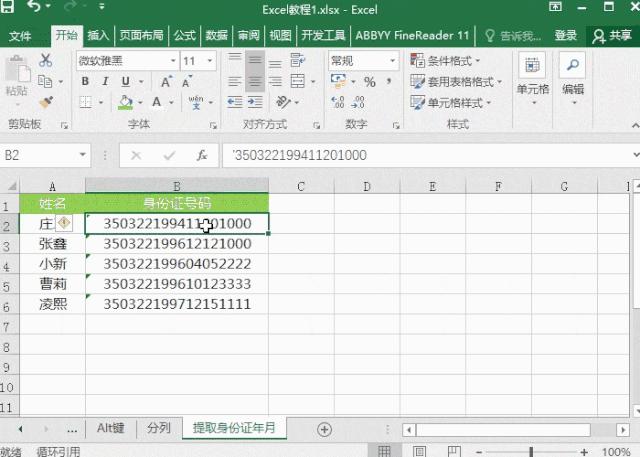Click the Save icon in title bar
The image size is (640, 457).
point(6,6)
